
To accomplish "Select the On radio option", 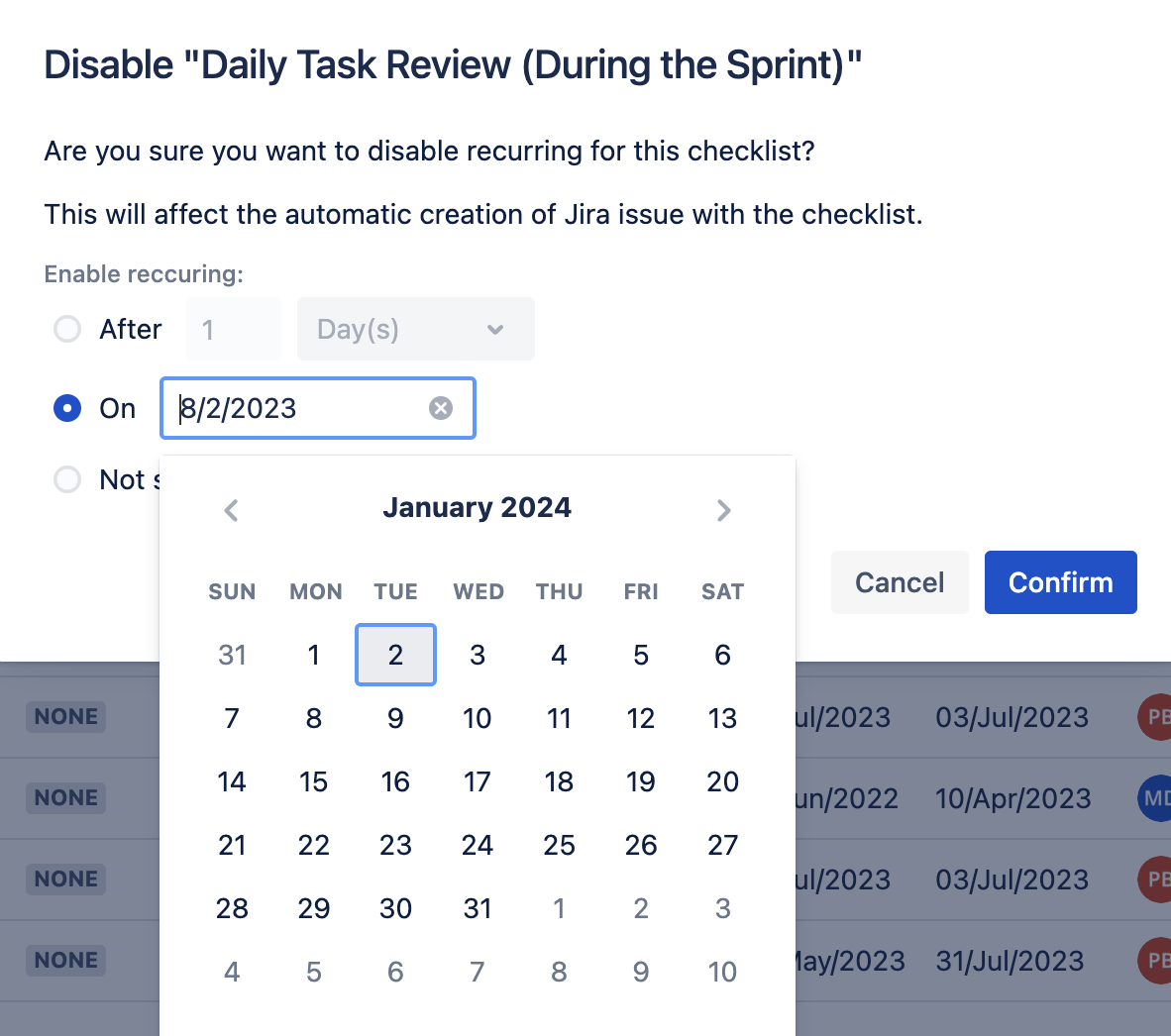I will [x=67, y=408].
